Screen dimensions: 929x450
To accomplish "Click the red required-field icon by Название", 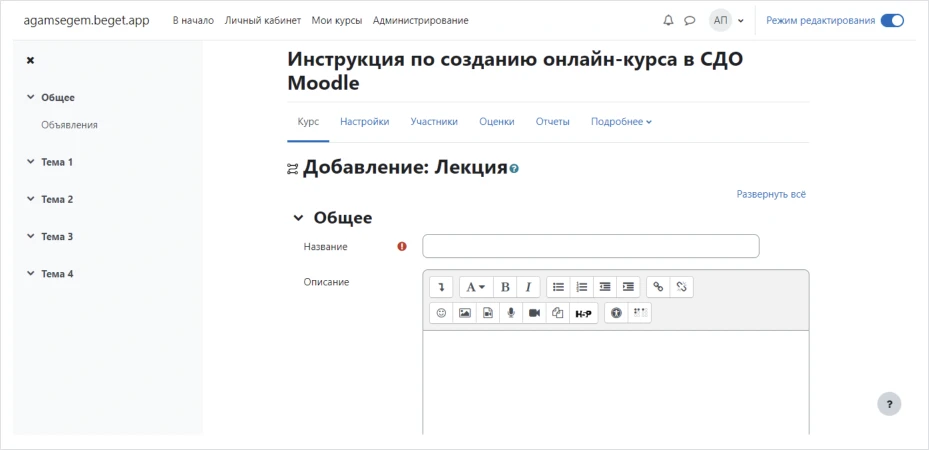I will pos(402,246).
